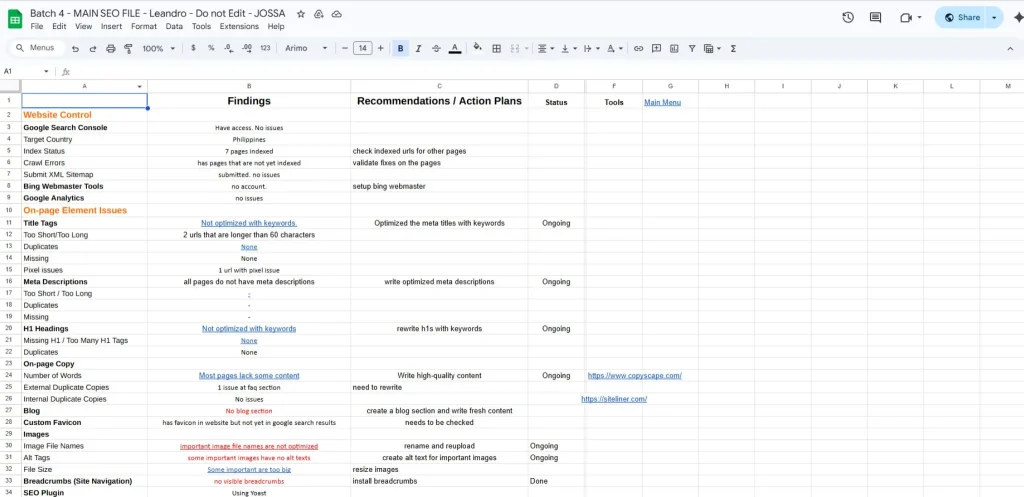Open text color picker

pyautogui.click(x=455, y=48)
